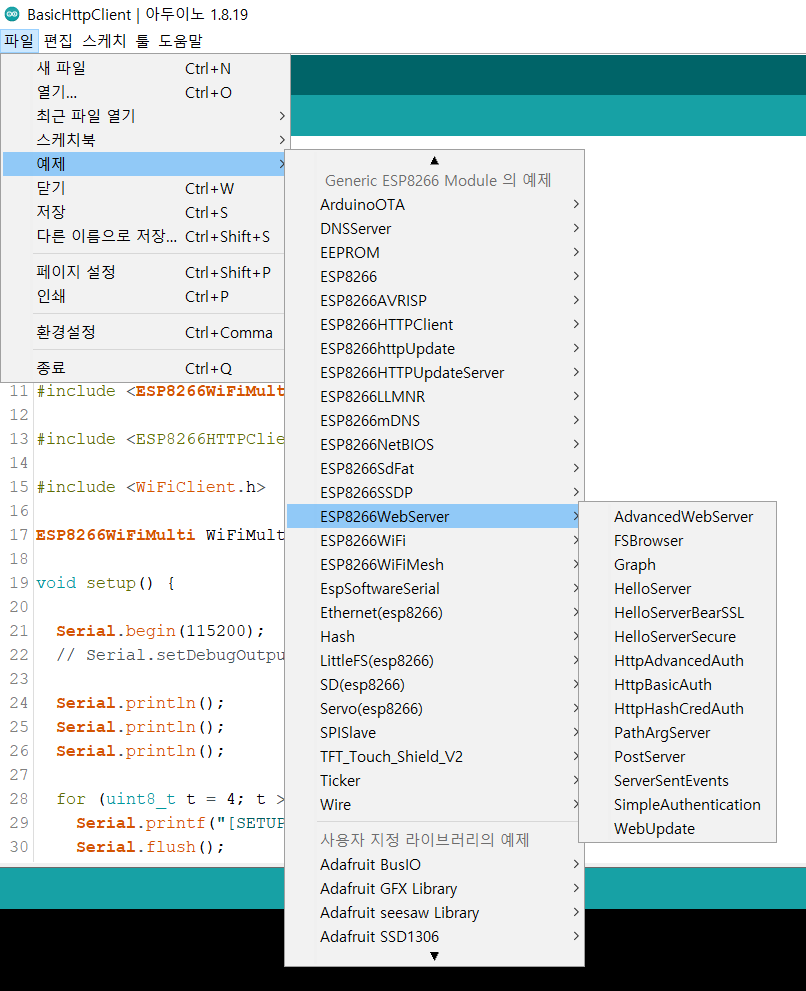Expand ESP8266AVRISP examples

pyautogui.click(x=434, y=301)
